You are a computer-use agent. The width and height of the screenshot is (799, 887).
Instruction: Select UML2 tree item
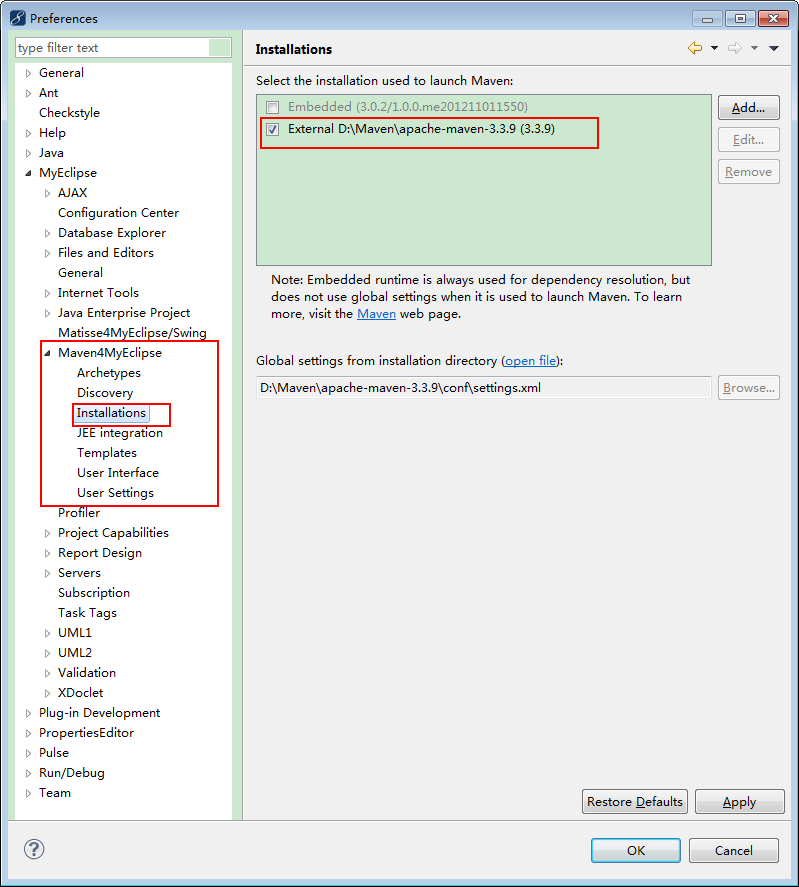click(x=75, y=653)
